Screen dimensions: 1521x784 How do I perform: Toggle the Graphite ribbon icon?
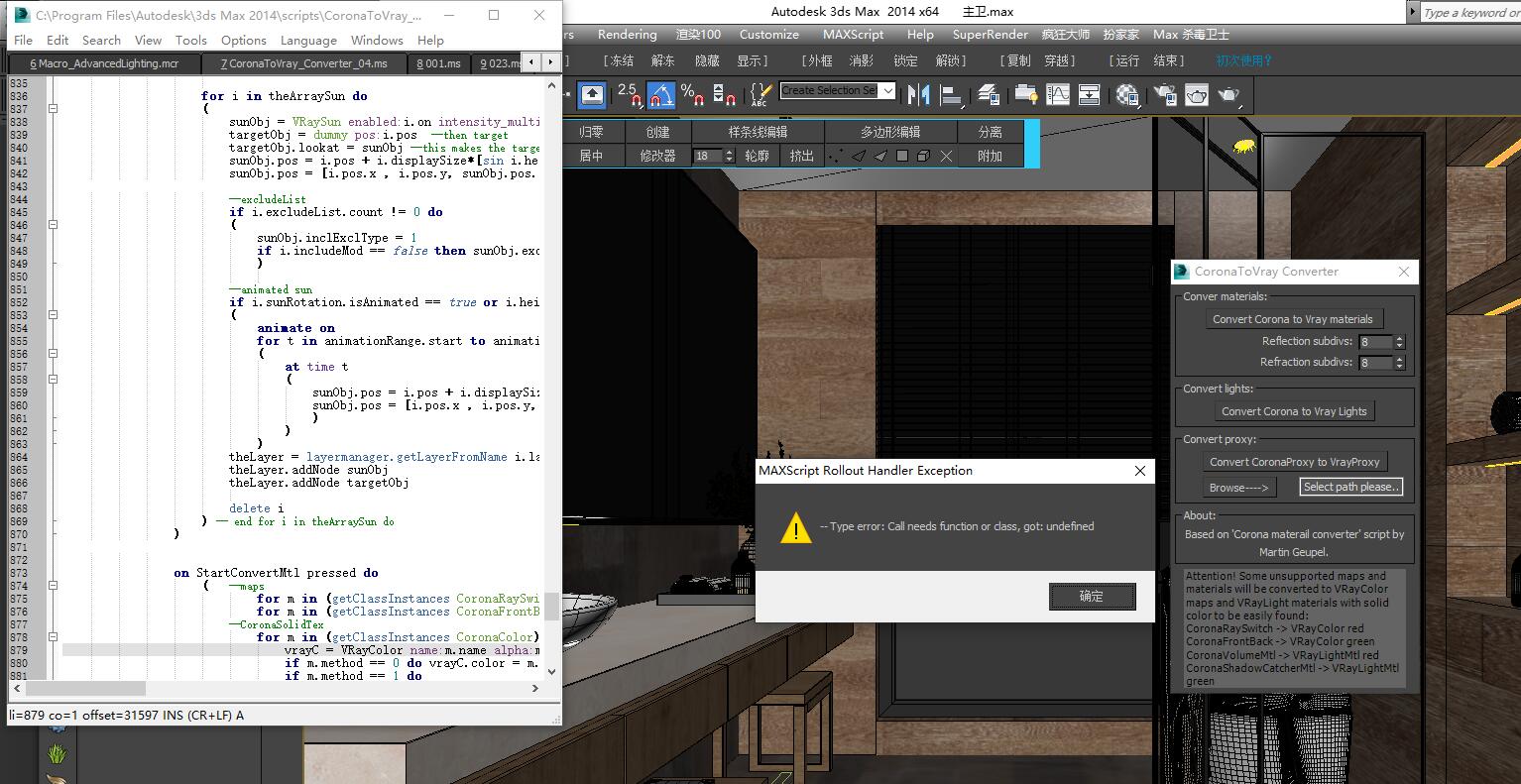tap(1026, 95)
